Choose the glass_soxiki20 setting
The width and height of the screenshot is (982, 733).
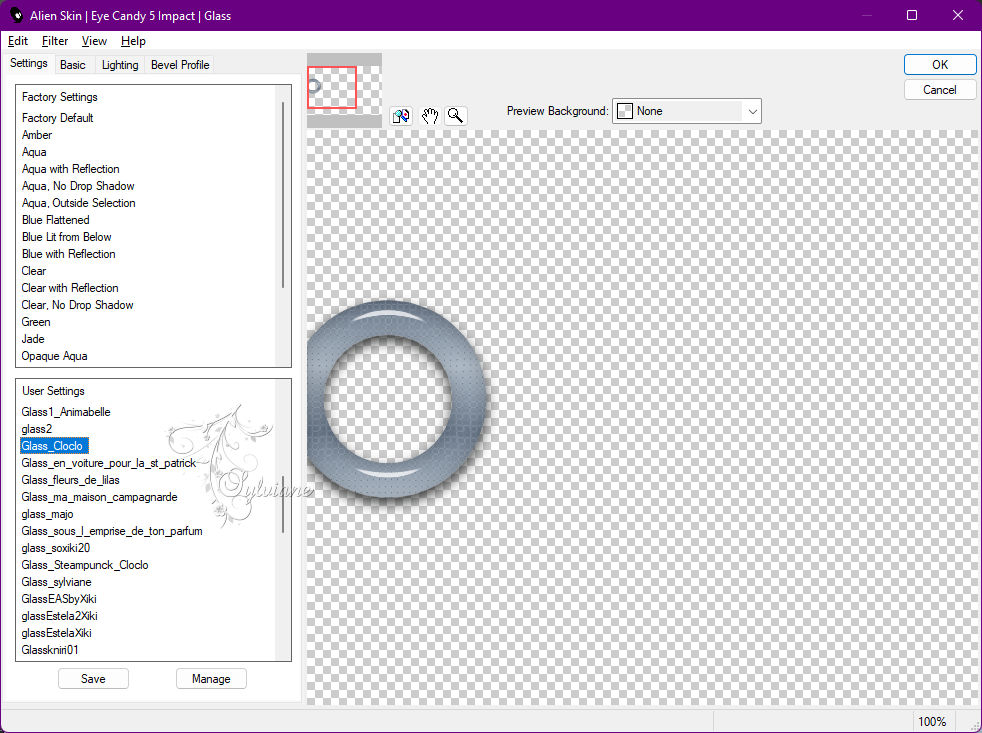coord(55,548)
